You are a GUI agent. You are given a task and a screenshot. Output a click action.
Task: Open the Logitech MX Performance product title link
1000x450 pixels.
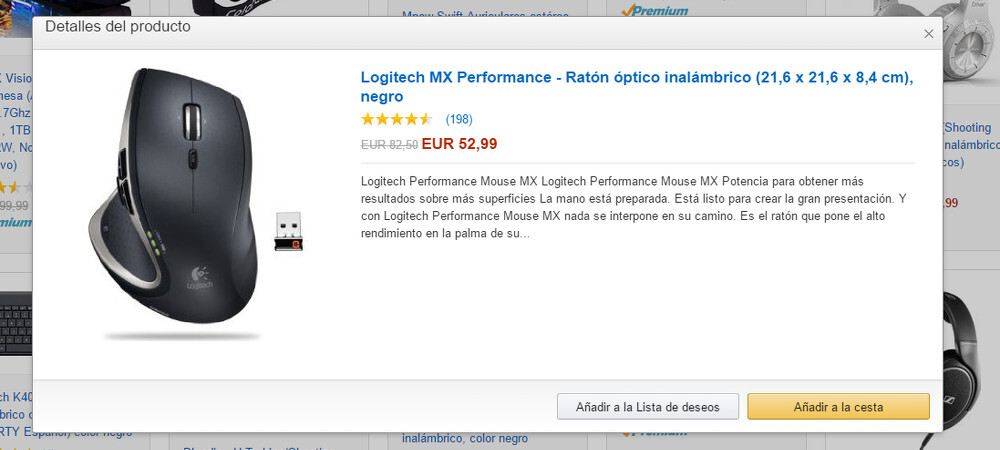[x=637, y=87]
